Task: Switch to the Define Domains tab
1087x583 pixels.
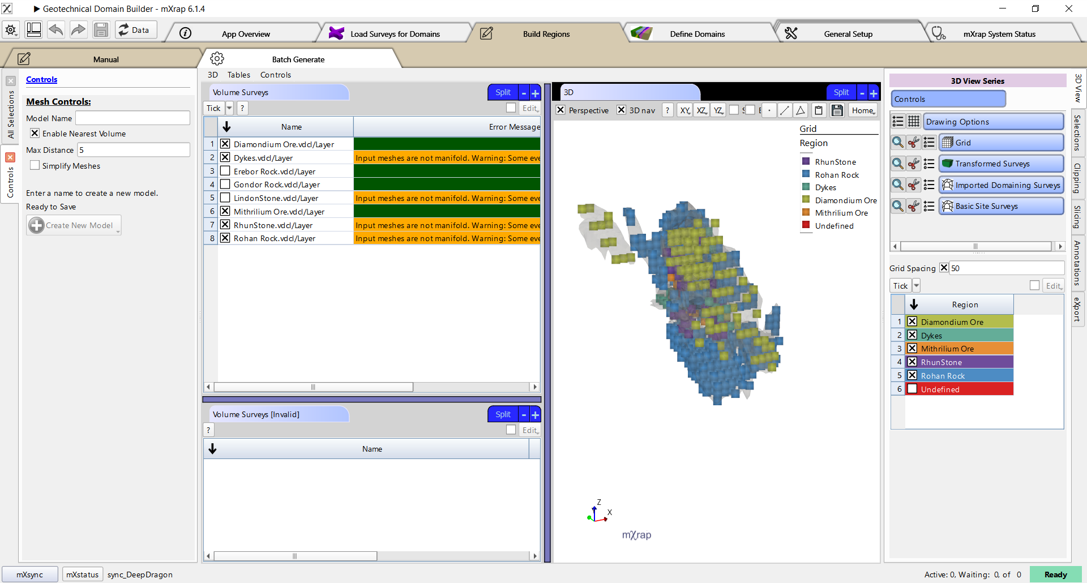Action: [697, 34]
